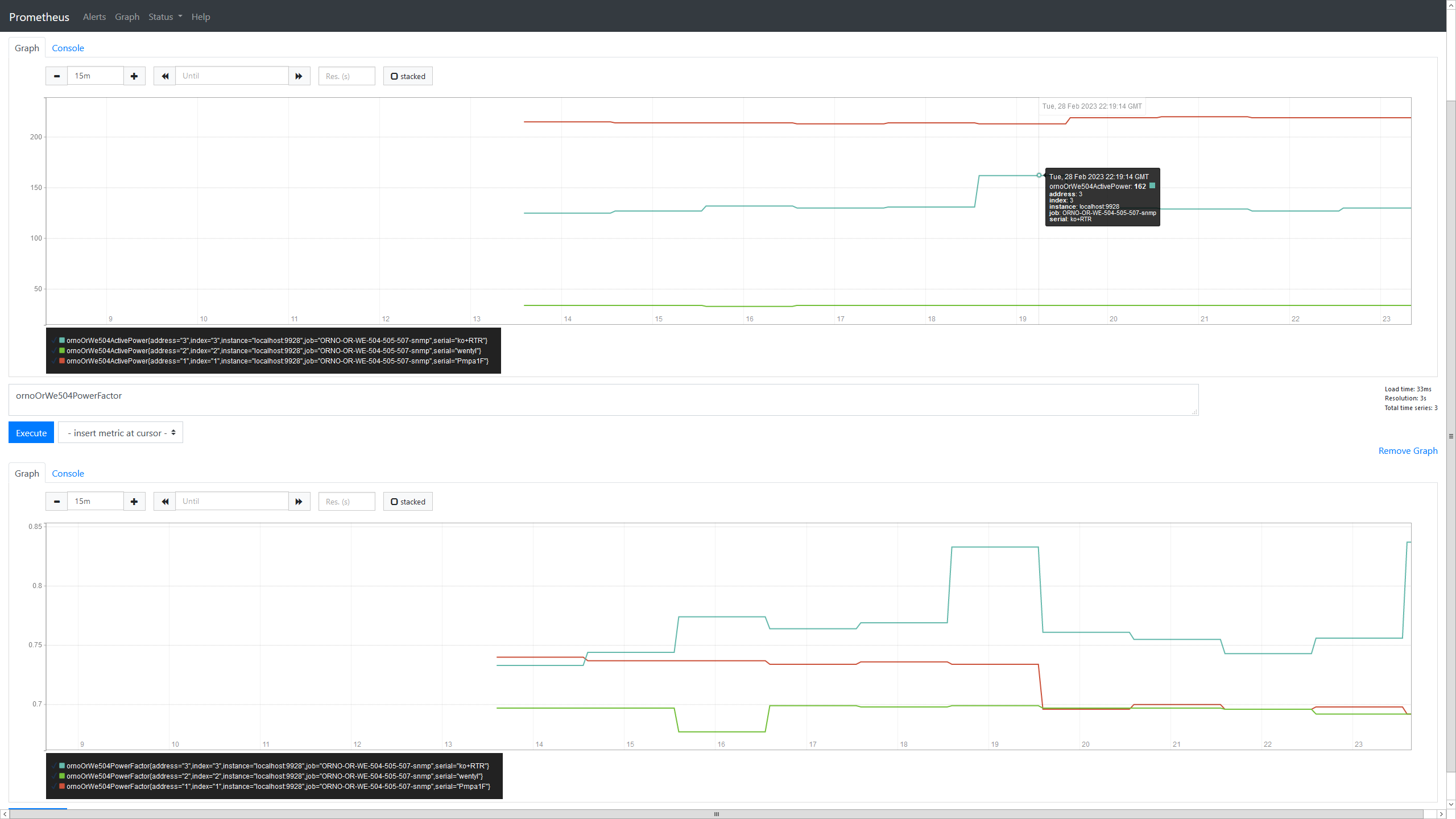
Task: Open Status dropdown in navbar
Action: coord(165,17)
